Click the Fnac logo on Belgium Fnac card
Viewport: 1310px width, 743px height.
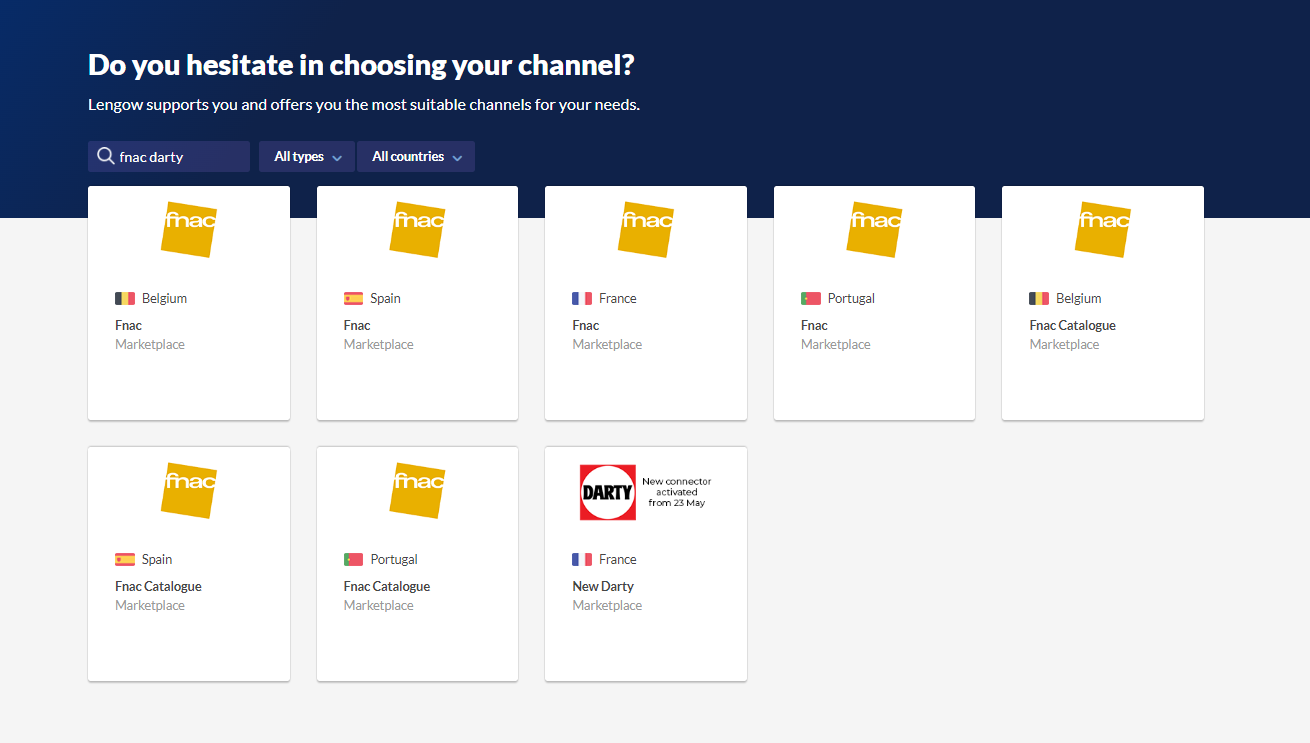click(x=189, y=229)
